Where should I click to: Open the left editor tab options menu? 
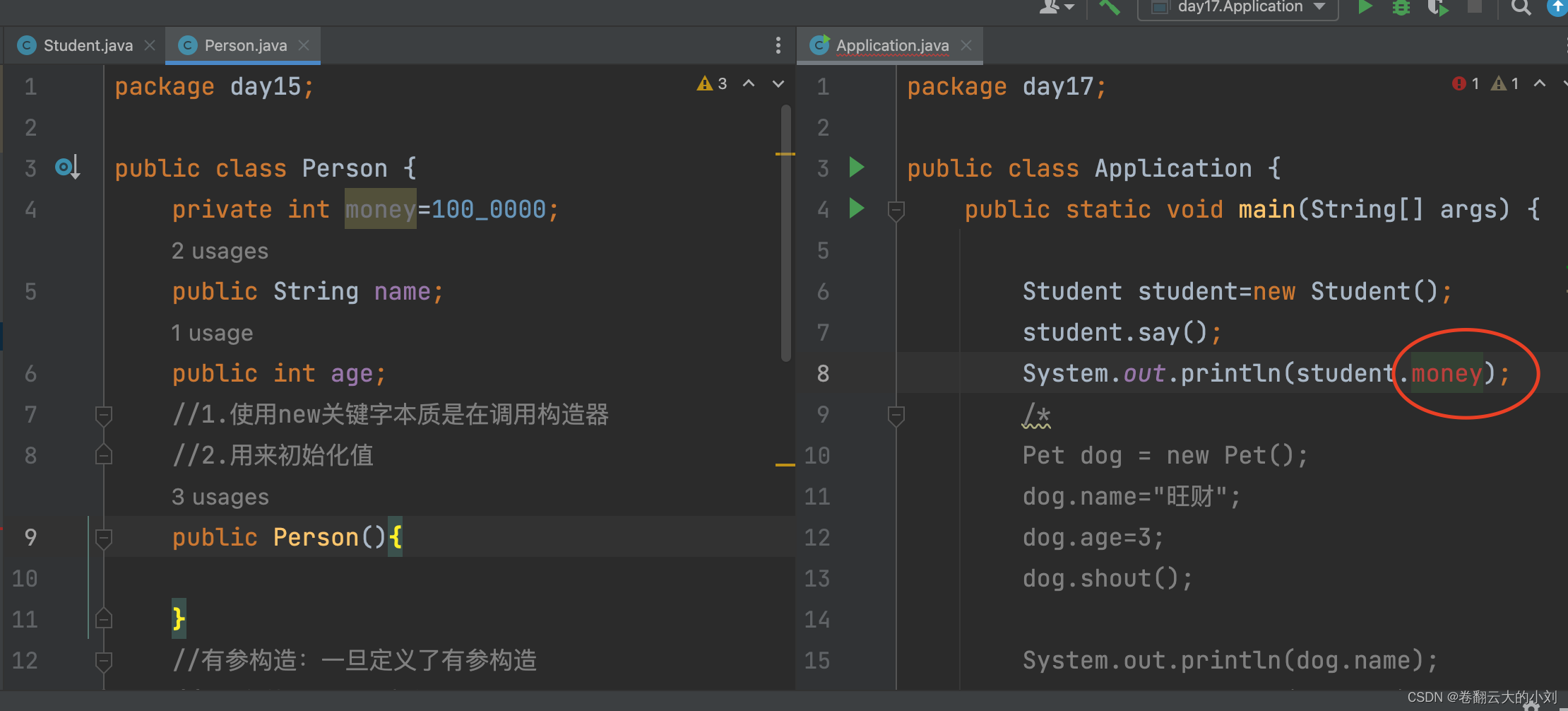[778, 45]
